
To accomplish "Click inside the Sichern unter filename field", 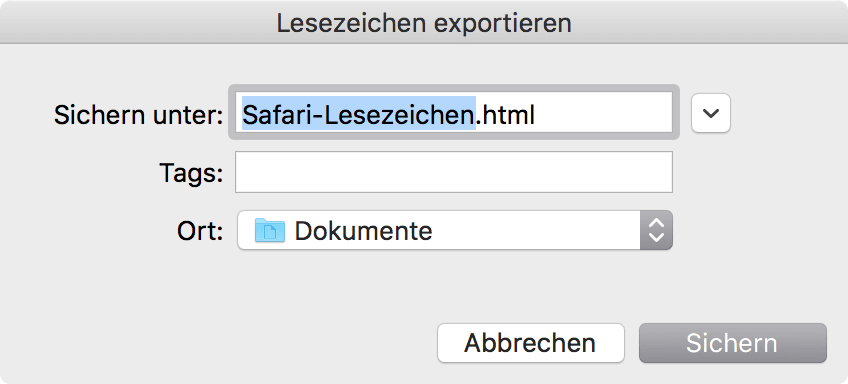I will point(454,113).
